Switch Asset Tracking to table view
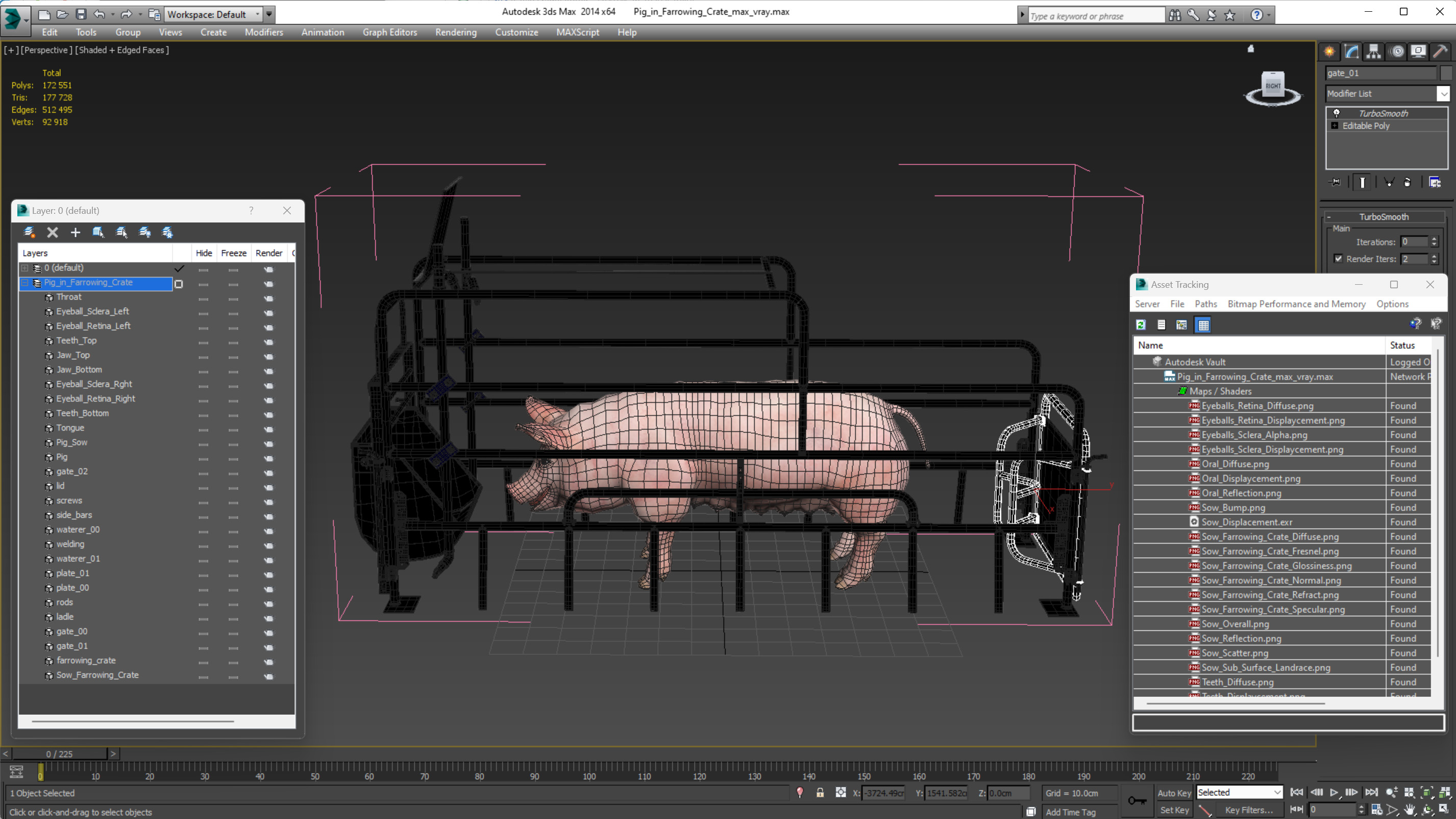 point(1203,325)
